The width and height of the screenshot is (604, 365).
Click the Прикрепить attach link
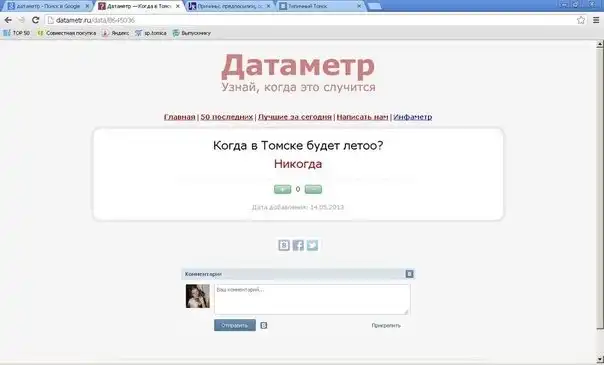[x=386, y=325]
